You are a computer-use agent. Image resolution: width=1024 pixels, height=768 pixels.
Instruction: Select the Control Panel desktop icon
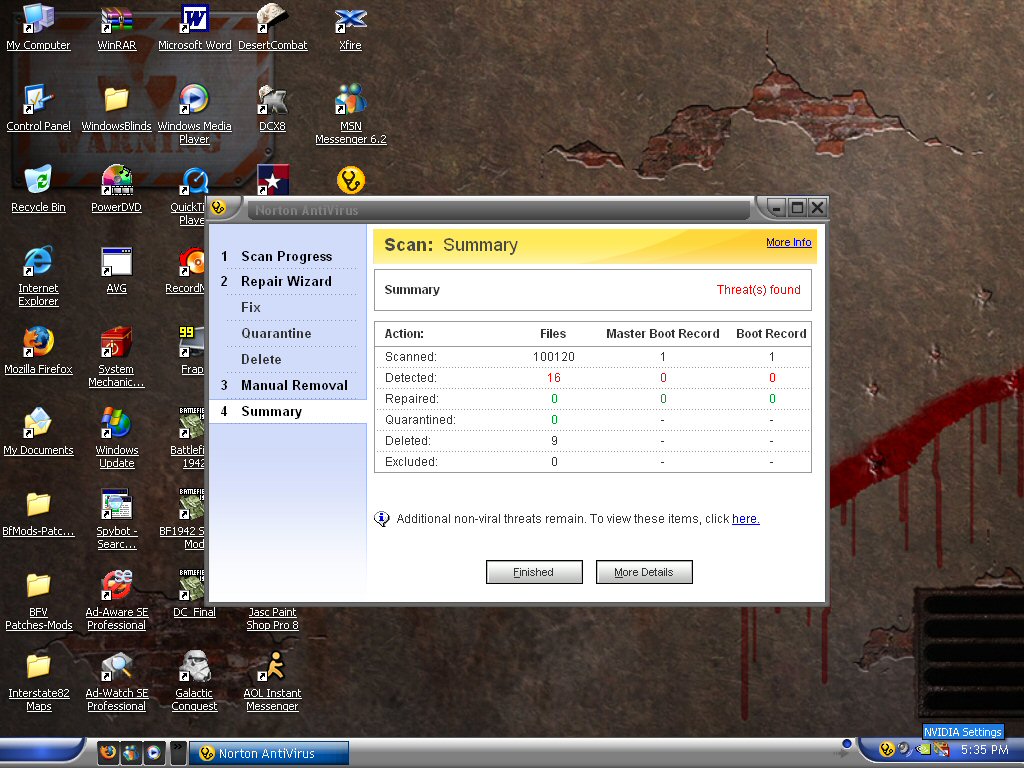(x=38, y=108)
